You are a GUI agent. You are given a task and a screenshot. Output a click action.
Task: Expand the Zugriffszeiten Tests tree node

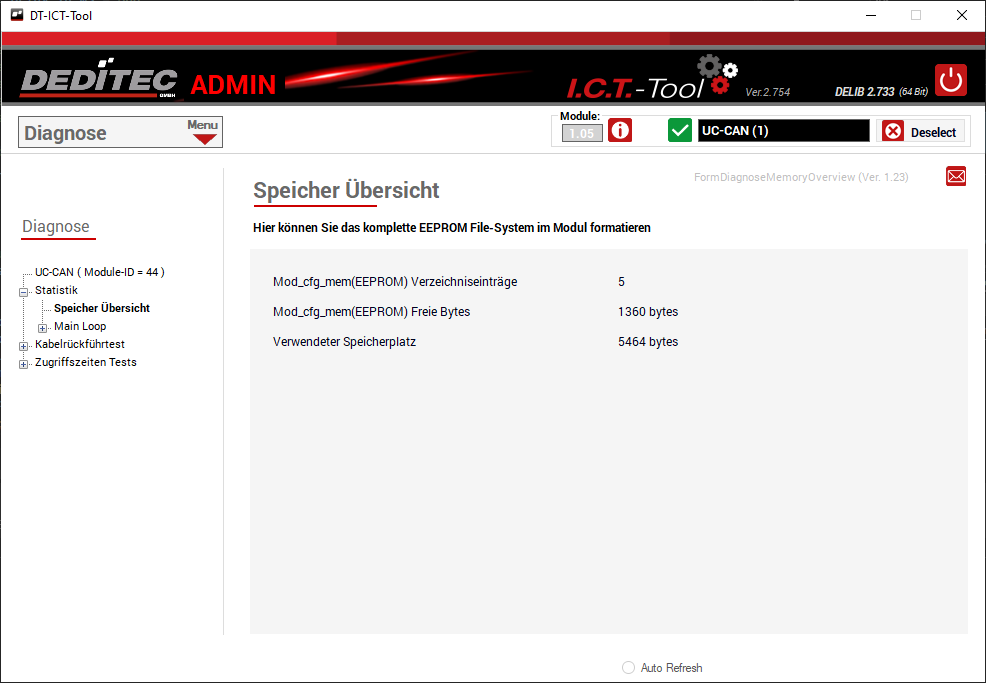point(24,363)
